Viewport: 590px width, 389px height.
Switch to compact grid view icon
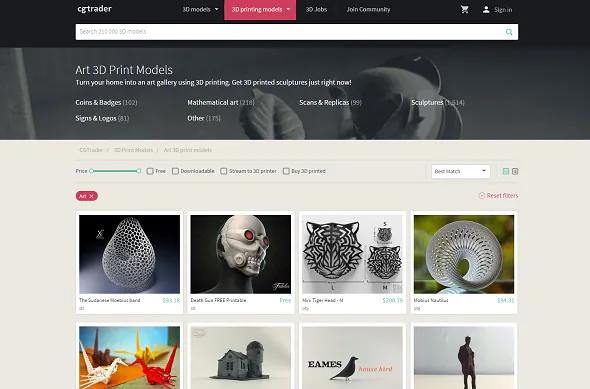tap(515, 172)
